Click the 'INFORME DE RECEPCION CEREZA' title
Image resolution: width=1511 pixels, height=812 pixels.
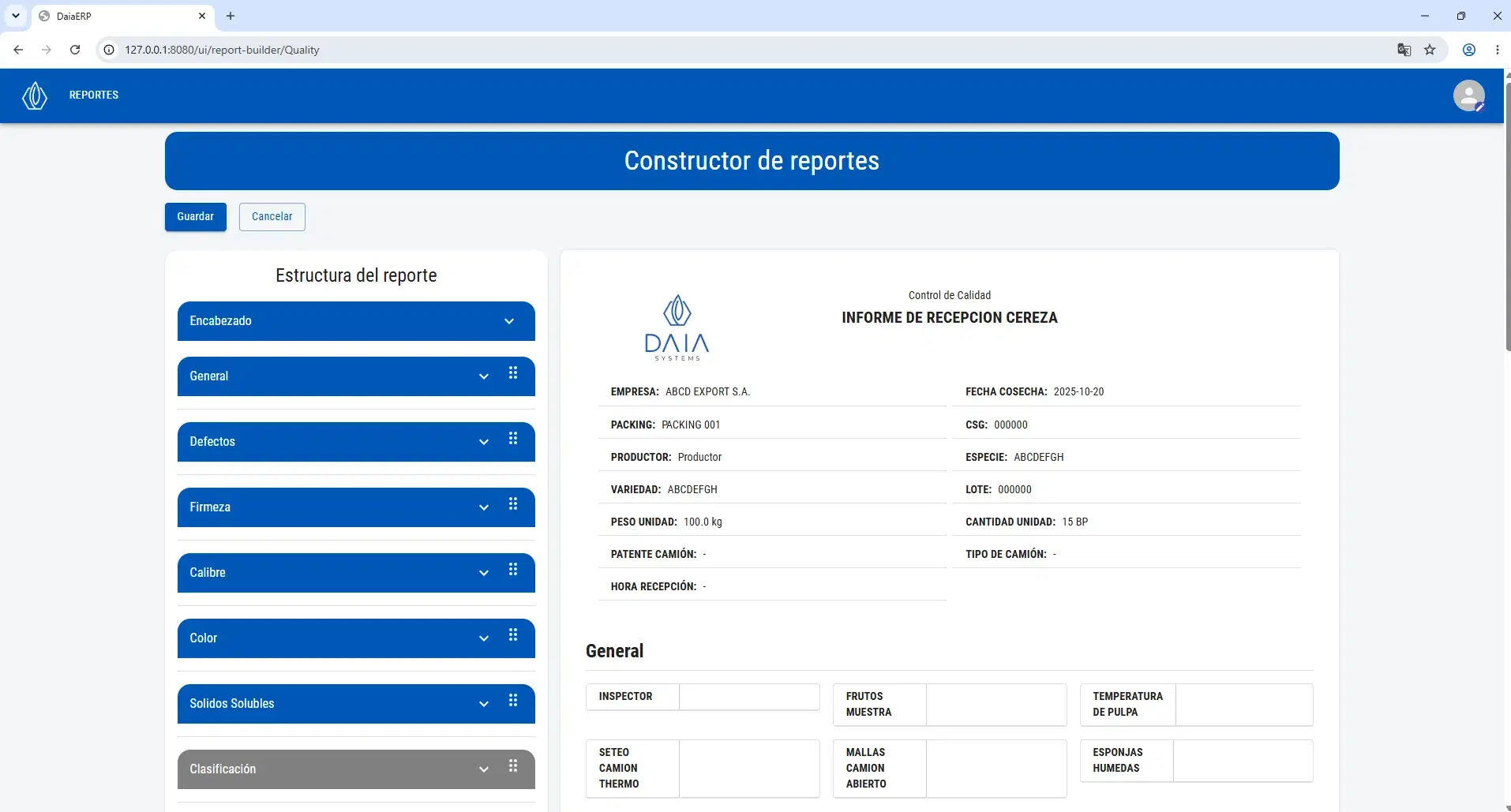tap(950, 318)
